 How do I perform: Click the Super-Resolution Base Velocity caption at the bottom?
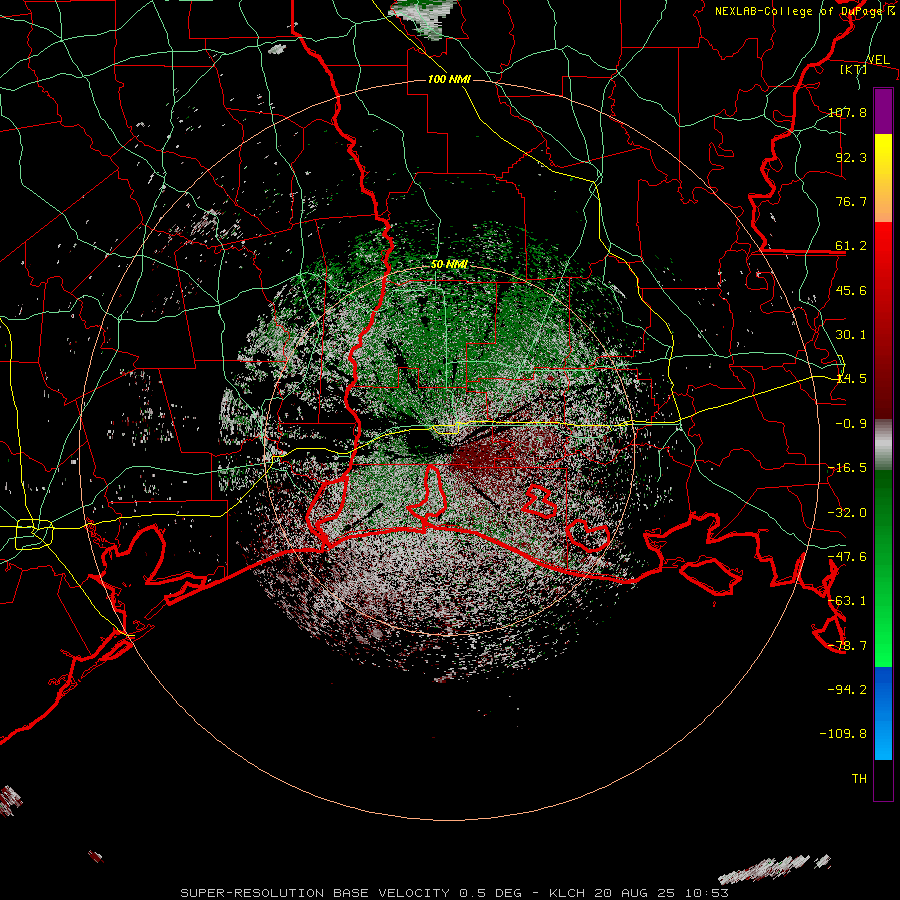point(454,893)
